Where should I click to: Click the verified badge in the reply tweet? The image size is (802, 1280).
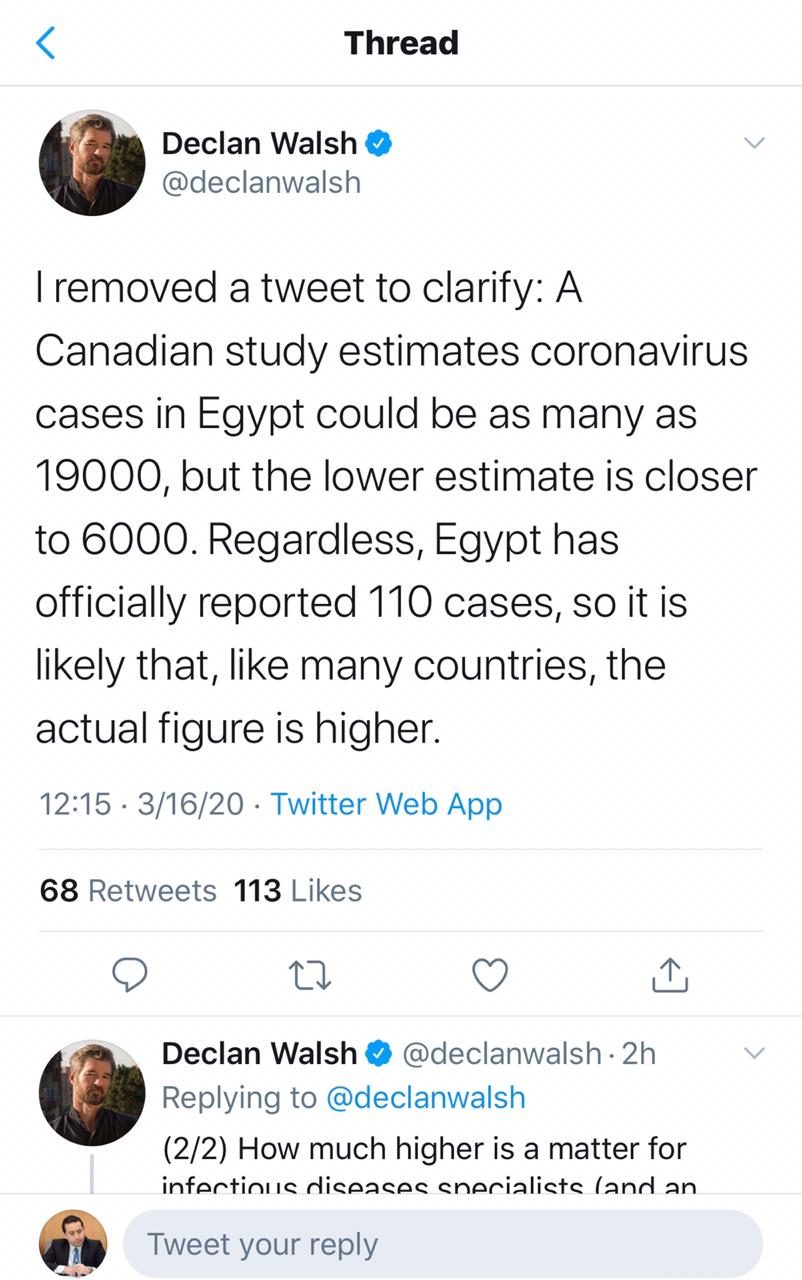pos(377,1053)
